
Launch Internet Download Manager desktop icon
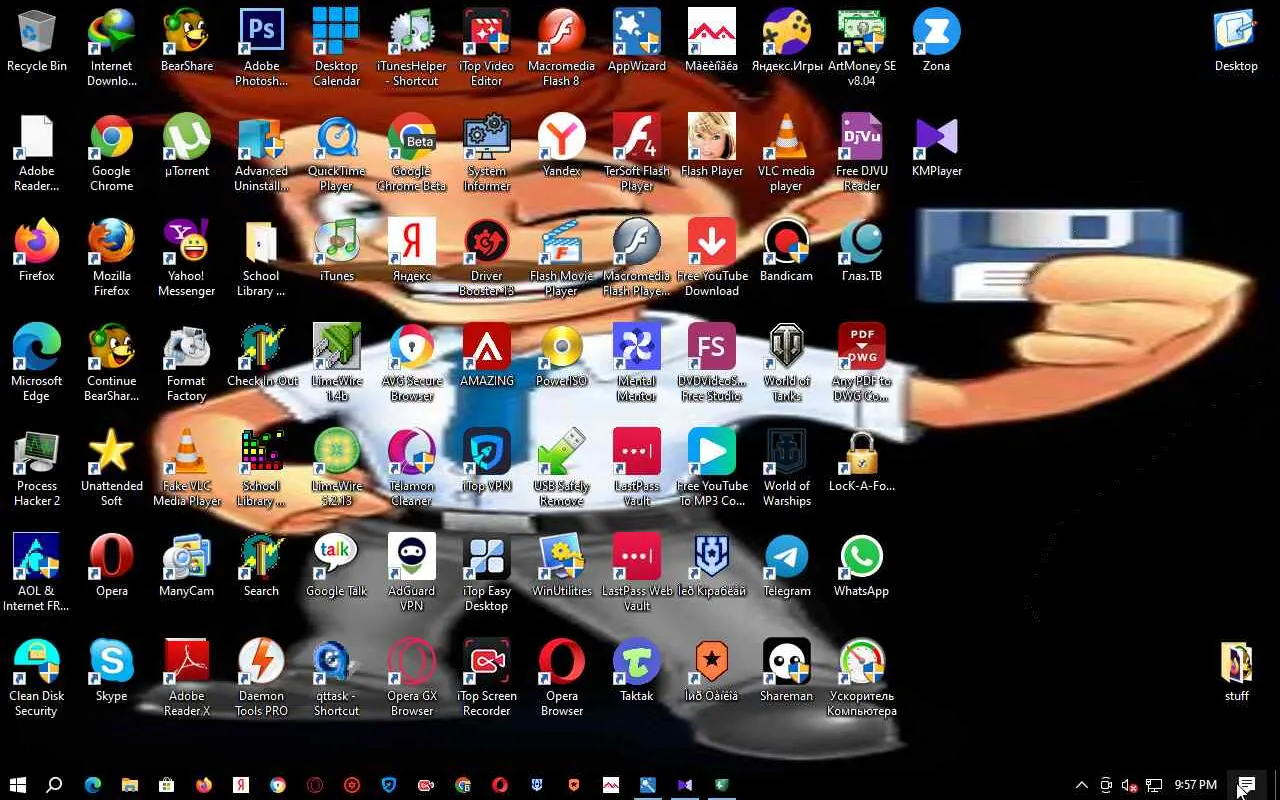pos(112,48)
